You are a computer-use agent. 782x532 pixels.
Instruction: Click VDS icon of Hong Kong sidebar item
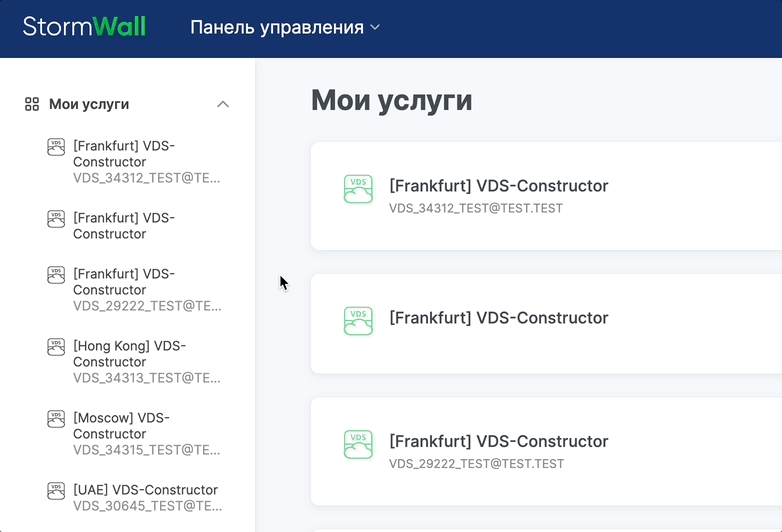click(56, 347)
